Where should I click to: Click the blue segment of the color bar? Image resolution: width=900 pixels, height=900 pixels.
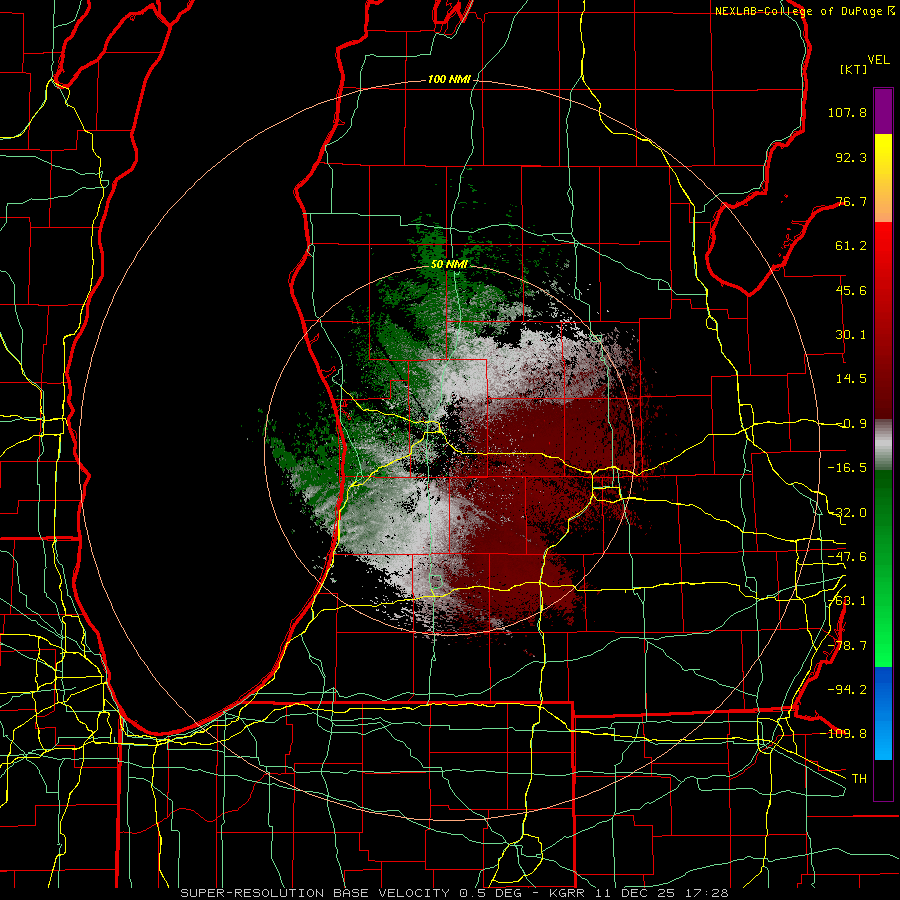[x=883, y=713]
